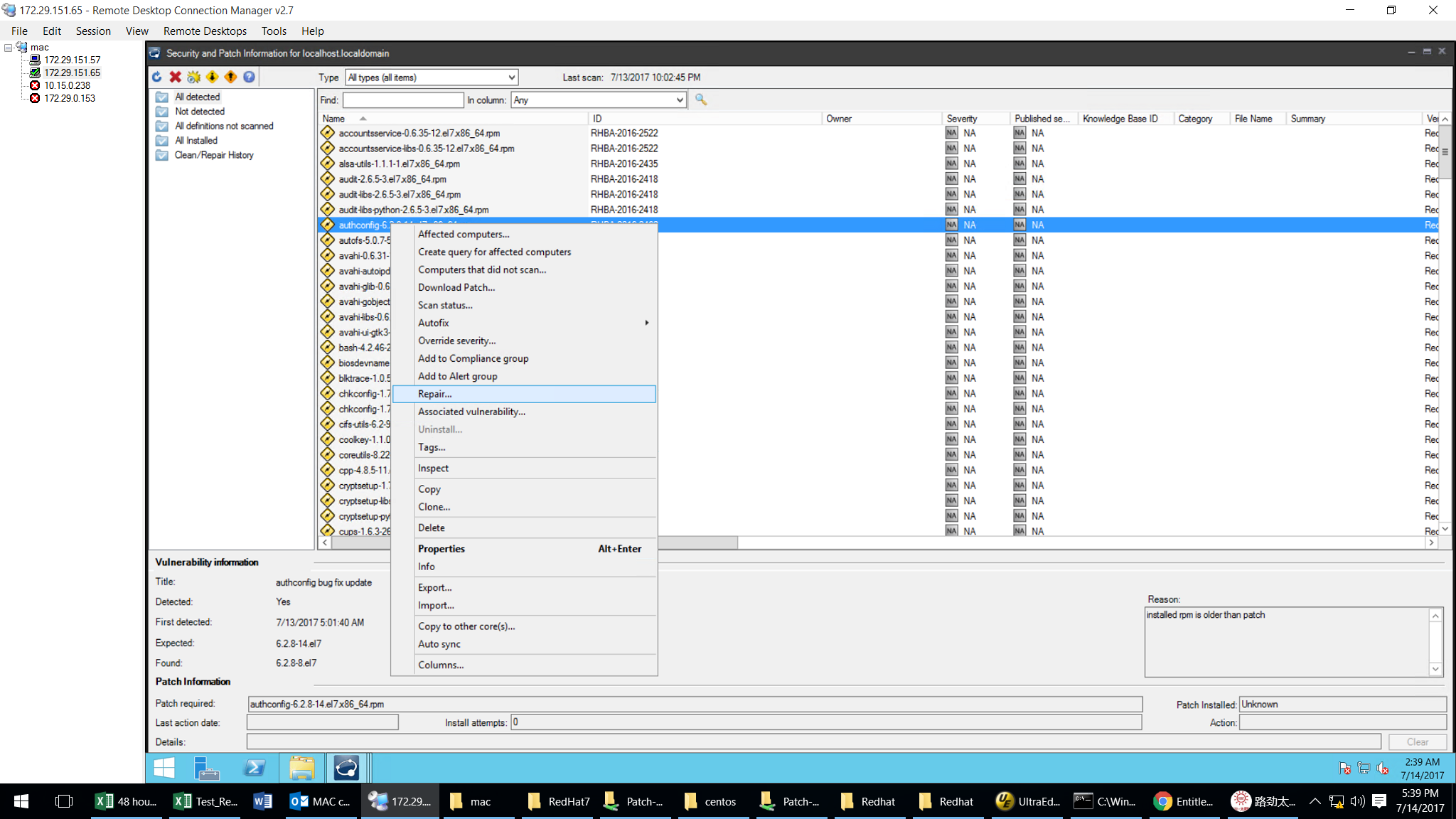The width and height of the screenshot is (1456, 819).
Task: Click the orange deploy patch diamond icon
Action: pyautogui.click(x=230, y=77)
